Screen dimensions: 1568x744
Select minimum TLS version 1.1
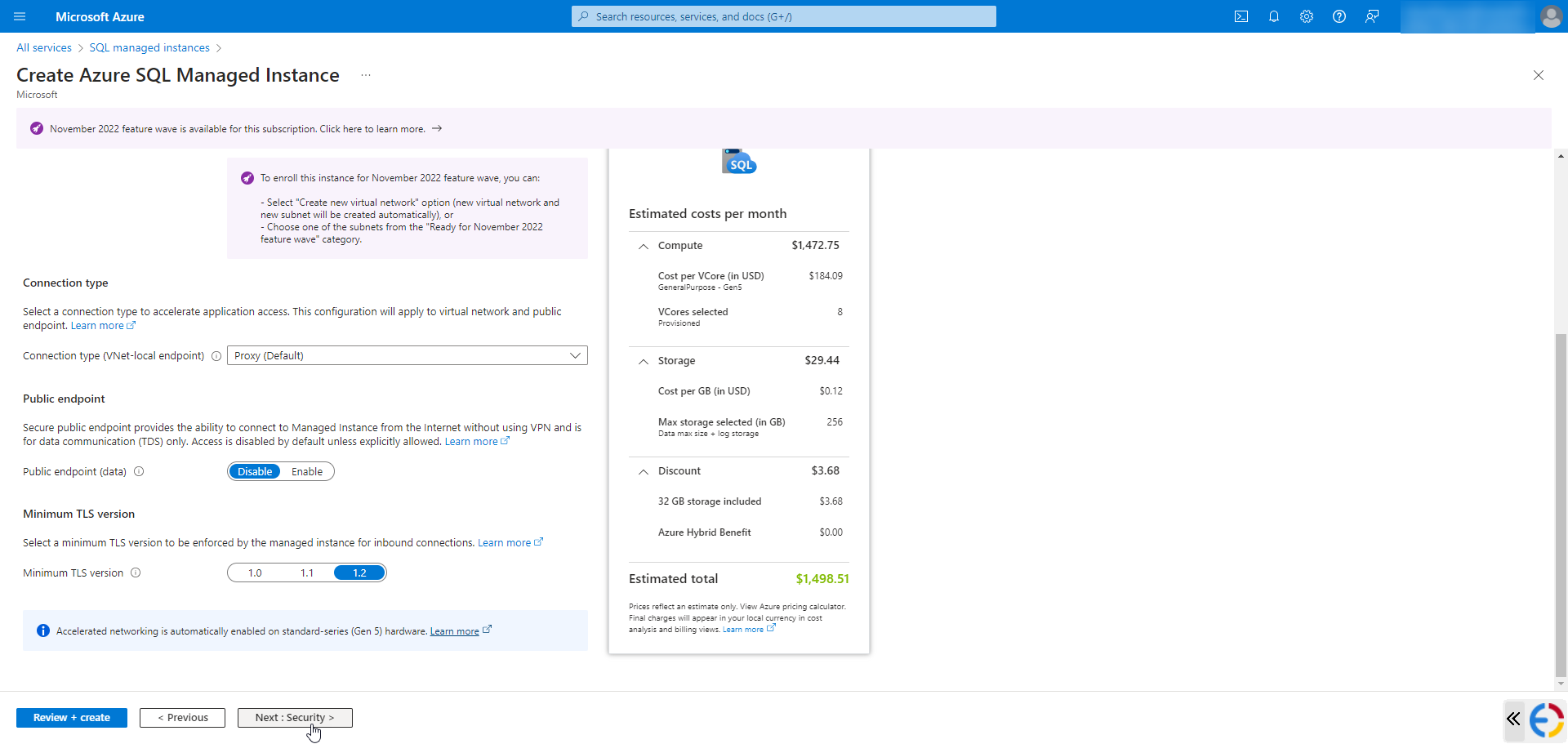pos(306,572)
